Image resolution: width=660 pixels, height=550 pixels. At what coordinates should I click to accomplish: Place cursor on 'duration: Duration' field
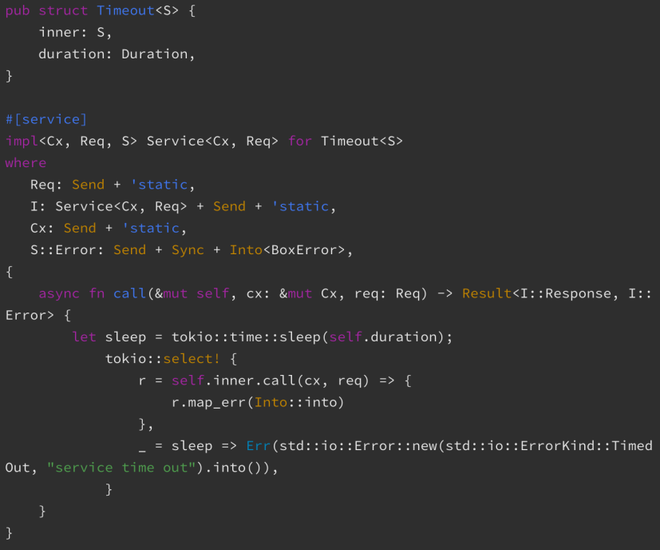[116, 54]
